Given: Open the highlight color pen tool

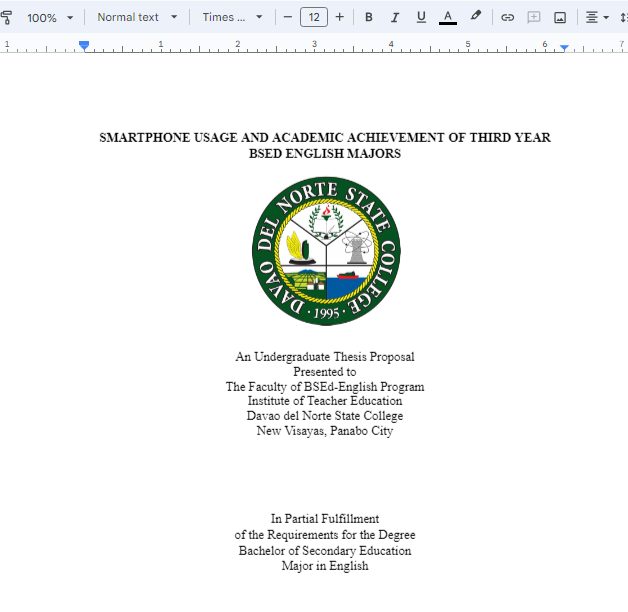Looking at the screenshot, I should tap(476, 16).
